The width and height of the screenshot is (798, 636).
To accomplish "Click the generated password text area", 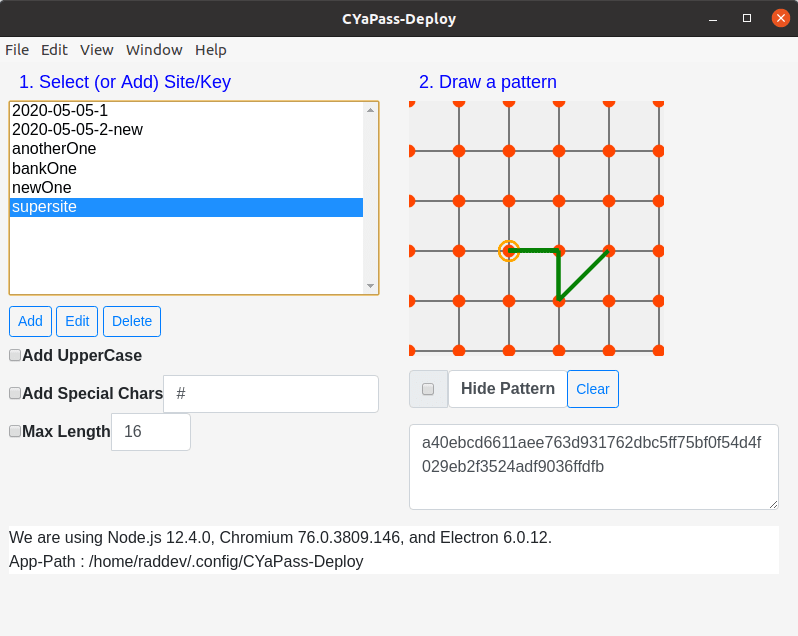I will click(x=593, y=467).
